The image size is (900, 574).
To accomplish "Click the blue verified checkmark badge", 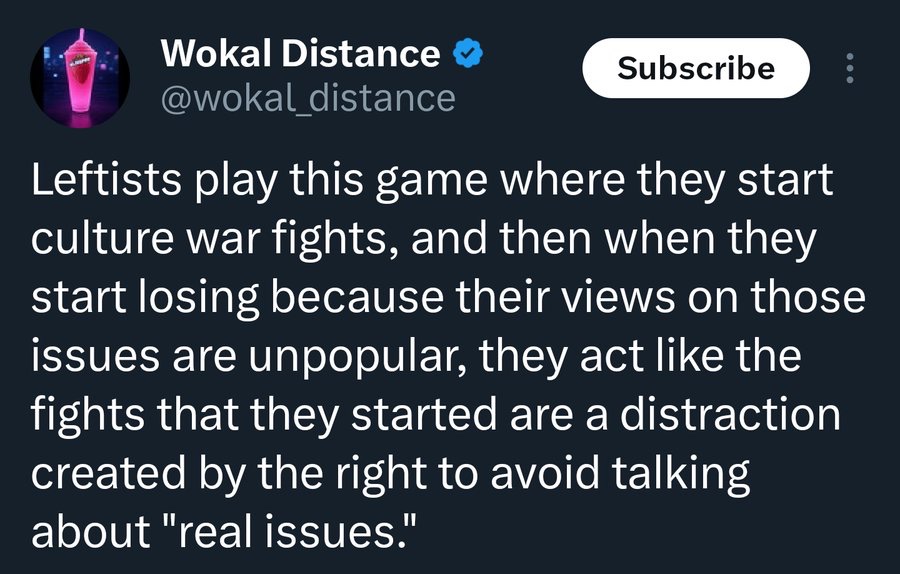I will (x=468, y=53).
